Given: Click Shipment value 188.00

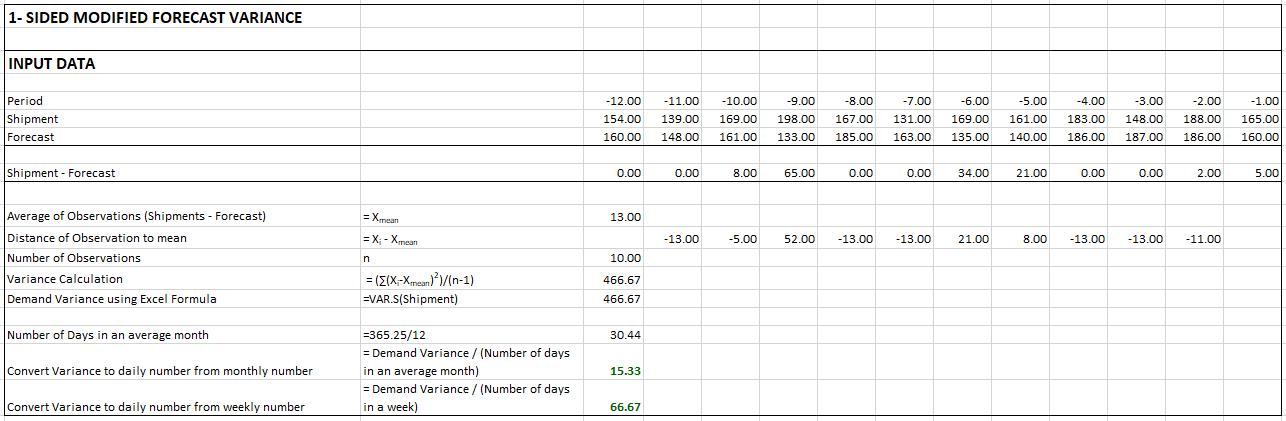Looking at the screenshot, I should (1194, 119).
